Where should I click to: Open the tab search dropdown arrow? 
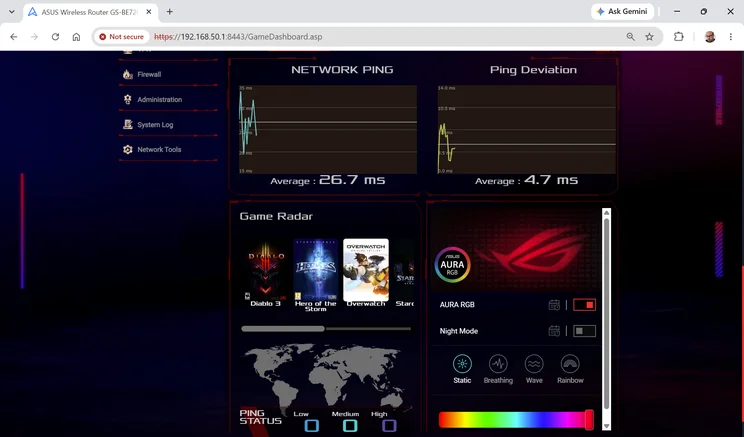click(x=11, y=12)
